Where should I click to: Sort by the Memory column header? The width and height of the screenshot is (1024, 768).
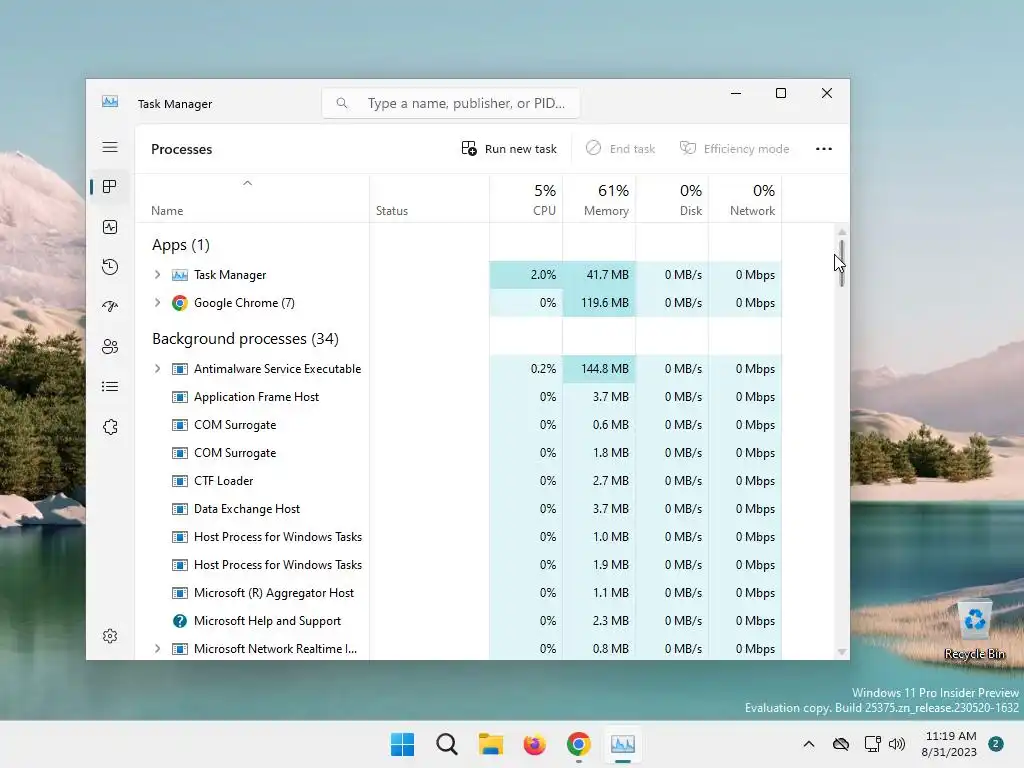(x=599, y=199)
